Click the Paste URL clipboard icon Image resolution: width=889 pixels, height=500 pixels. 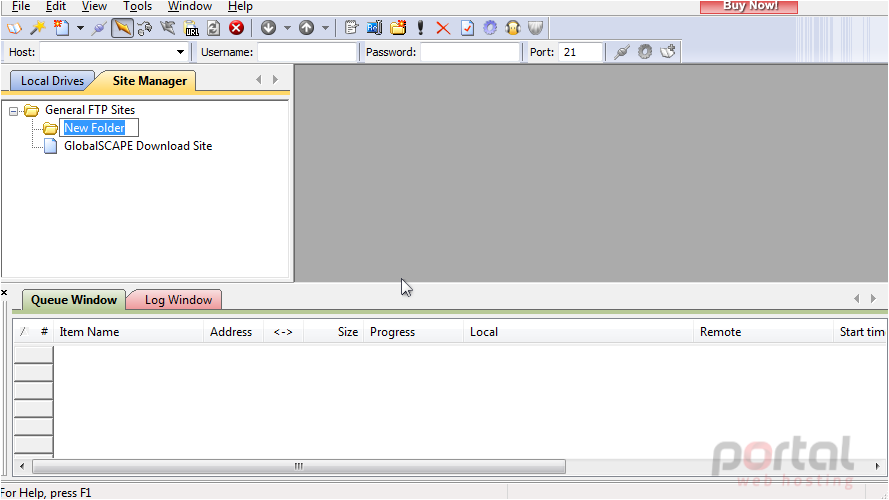click(192, 28)
